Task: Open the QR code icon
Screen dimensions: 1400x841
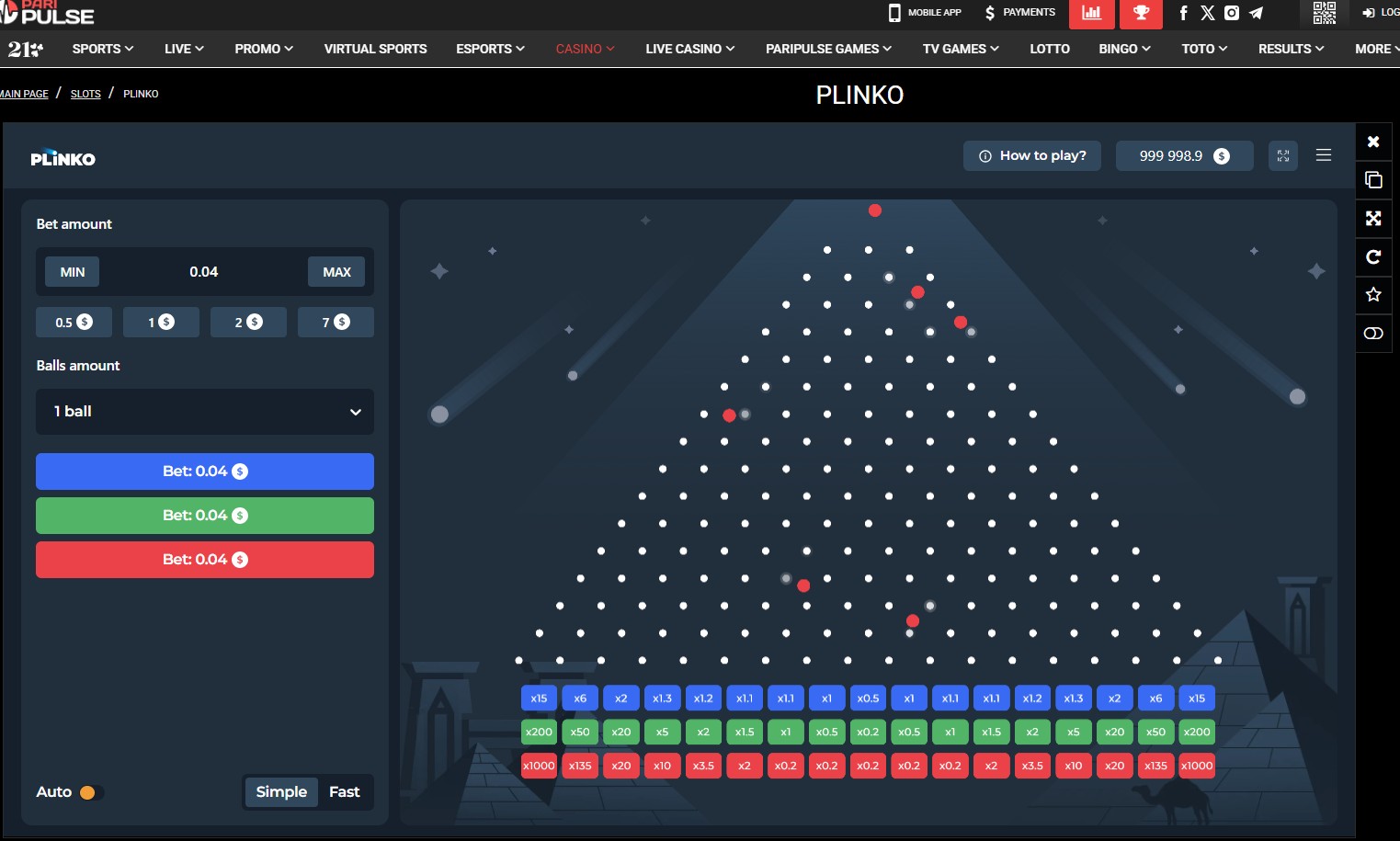Action: pos(1324,13)
